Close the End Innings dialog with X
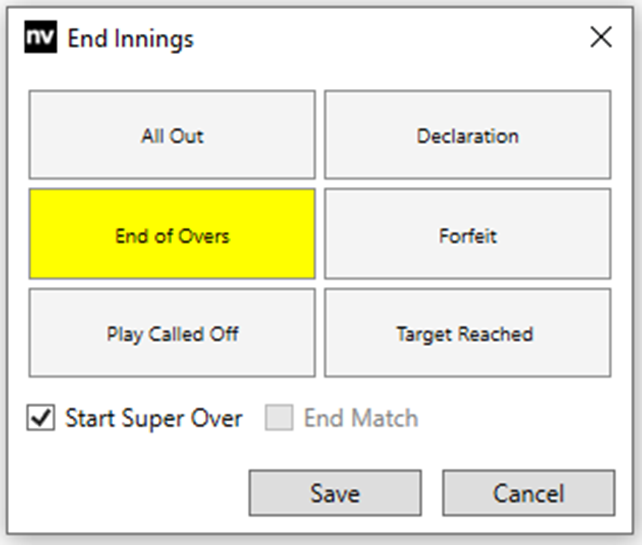This screenshot has width=642, height=545. click(x=600, y=38)
